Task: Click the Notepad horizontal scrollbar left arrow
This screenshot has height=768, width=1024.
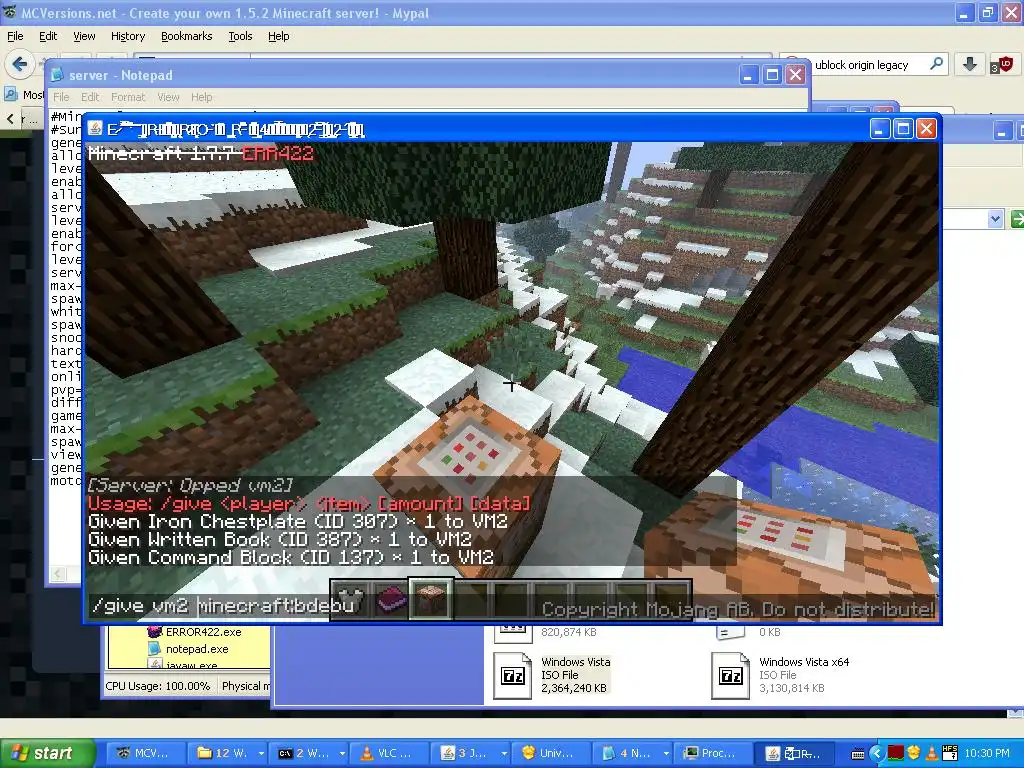Action: point(57,574)
